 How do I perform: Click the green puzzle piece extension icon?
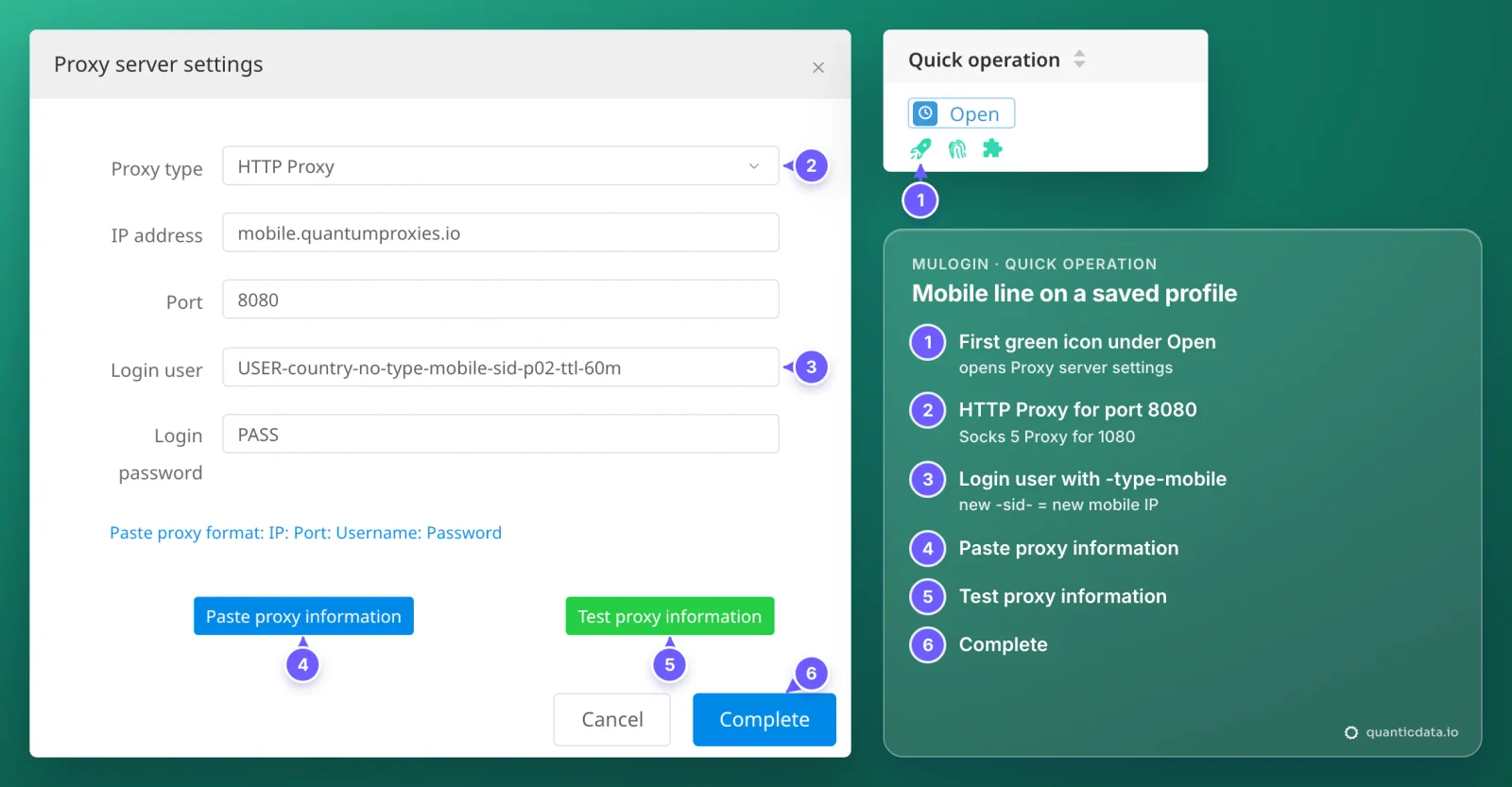pos(992,148)
